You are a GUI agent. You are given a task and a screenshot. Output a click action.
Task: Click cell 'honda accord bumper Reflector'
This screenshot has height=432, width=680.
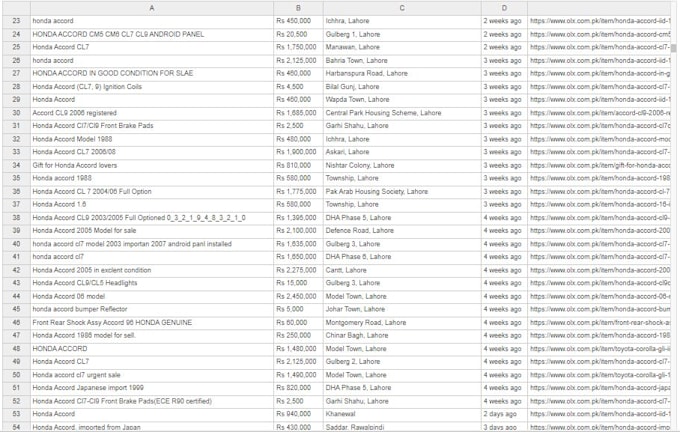[x=152, y=309]
